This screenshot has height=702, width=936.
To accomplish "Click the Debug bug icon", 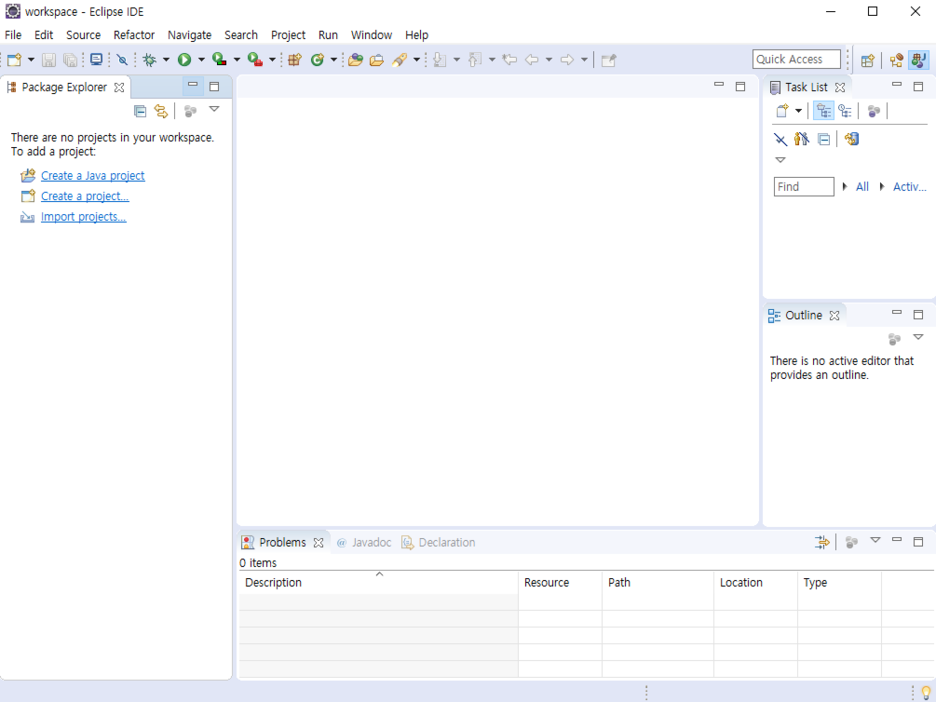I will coord(149,60).
